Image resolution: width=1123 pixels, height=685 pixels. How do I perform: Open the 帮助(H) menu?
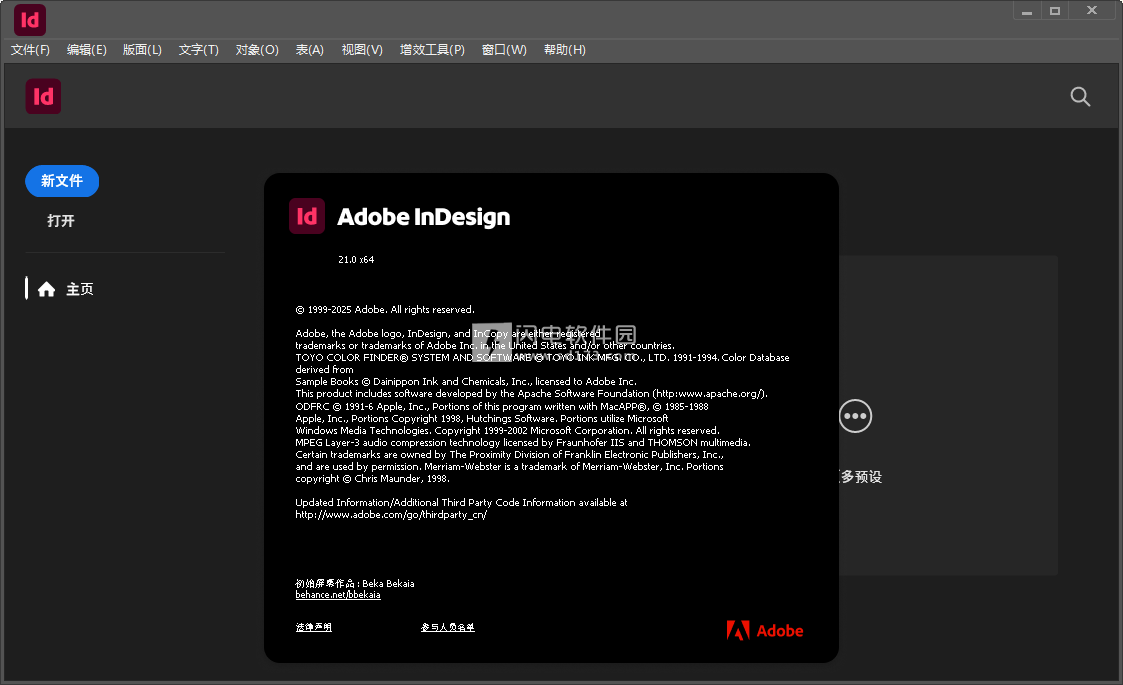click(x=565, y=50)
